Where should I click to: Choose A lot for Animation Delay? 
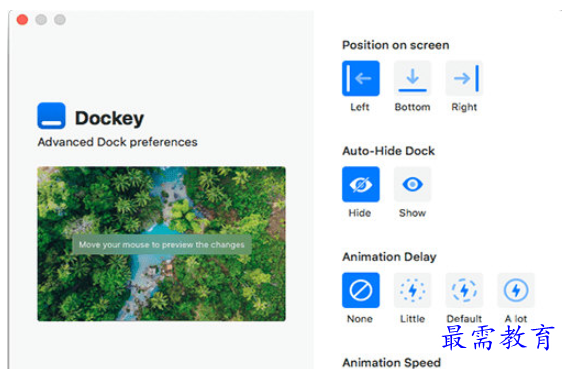coord(516,290)
